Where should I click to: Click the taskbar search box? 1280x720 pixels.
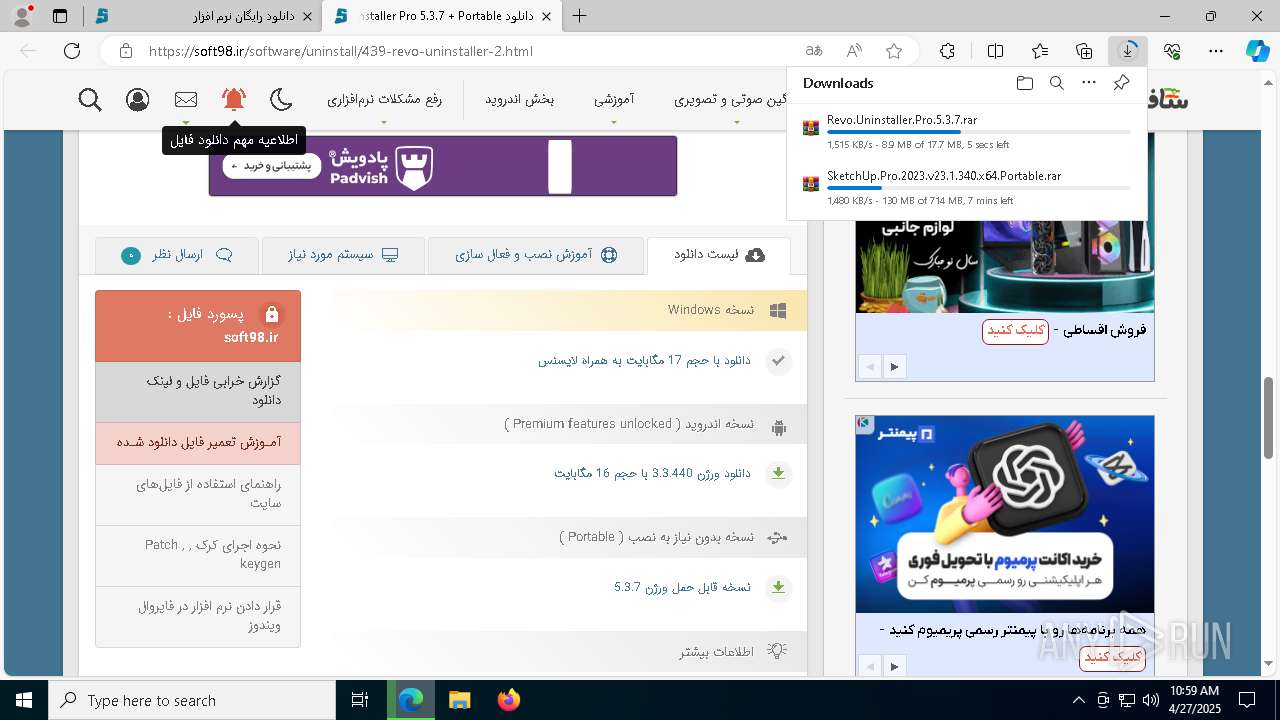tap(192, 700)
